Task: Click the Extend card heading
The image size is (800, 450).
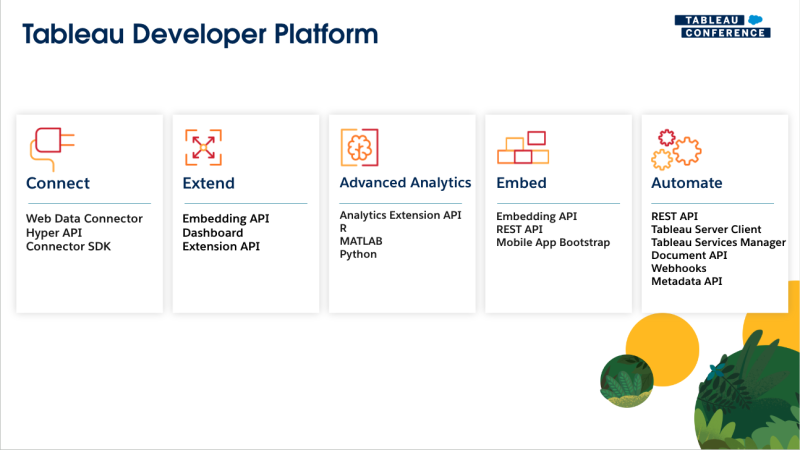Action: (x=209, y=183)
